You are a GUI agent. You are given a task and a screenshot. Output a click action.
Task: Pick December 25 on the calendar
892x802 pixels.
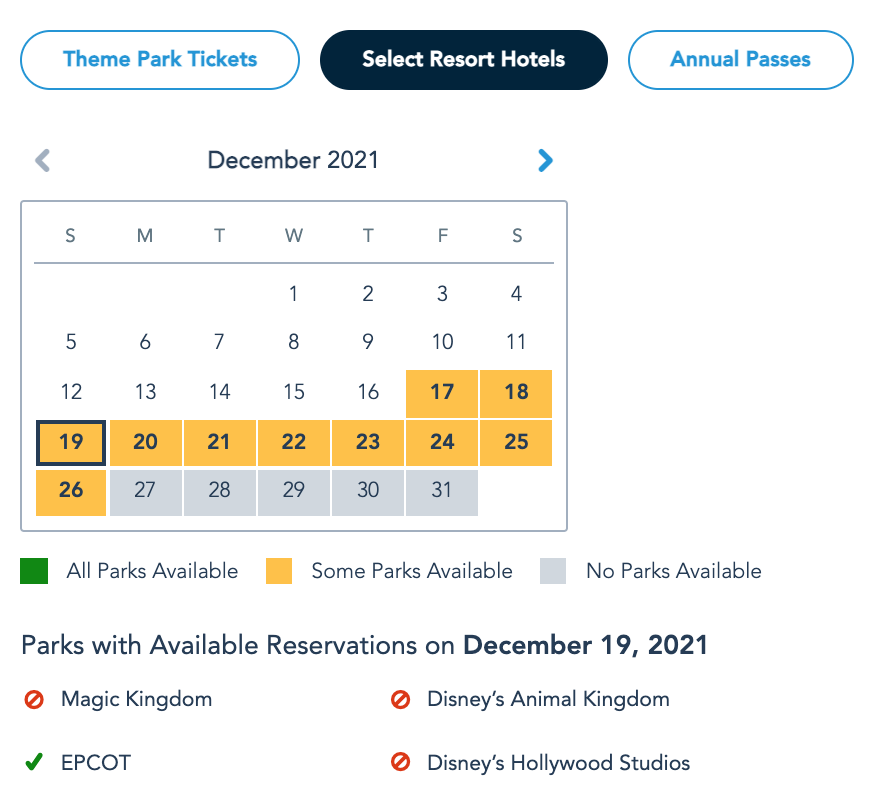516,442
